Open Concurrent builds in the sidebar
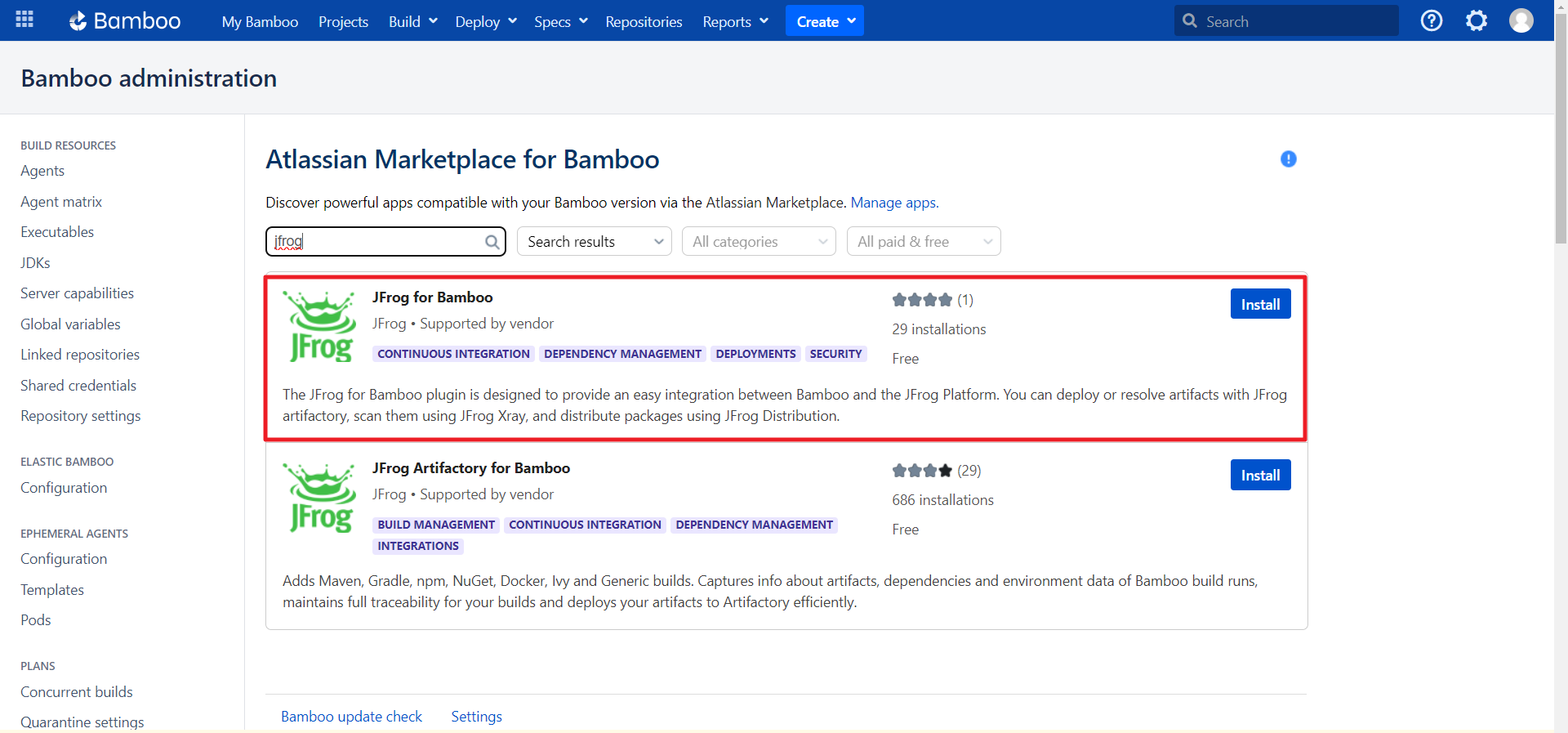The width and height of the screenshot is (1568, 733). pyautogui.click(x=77, y=692)
